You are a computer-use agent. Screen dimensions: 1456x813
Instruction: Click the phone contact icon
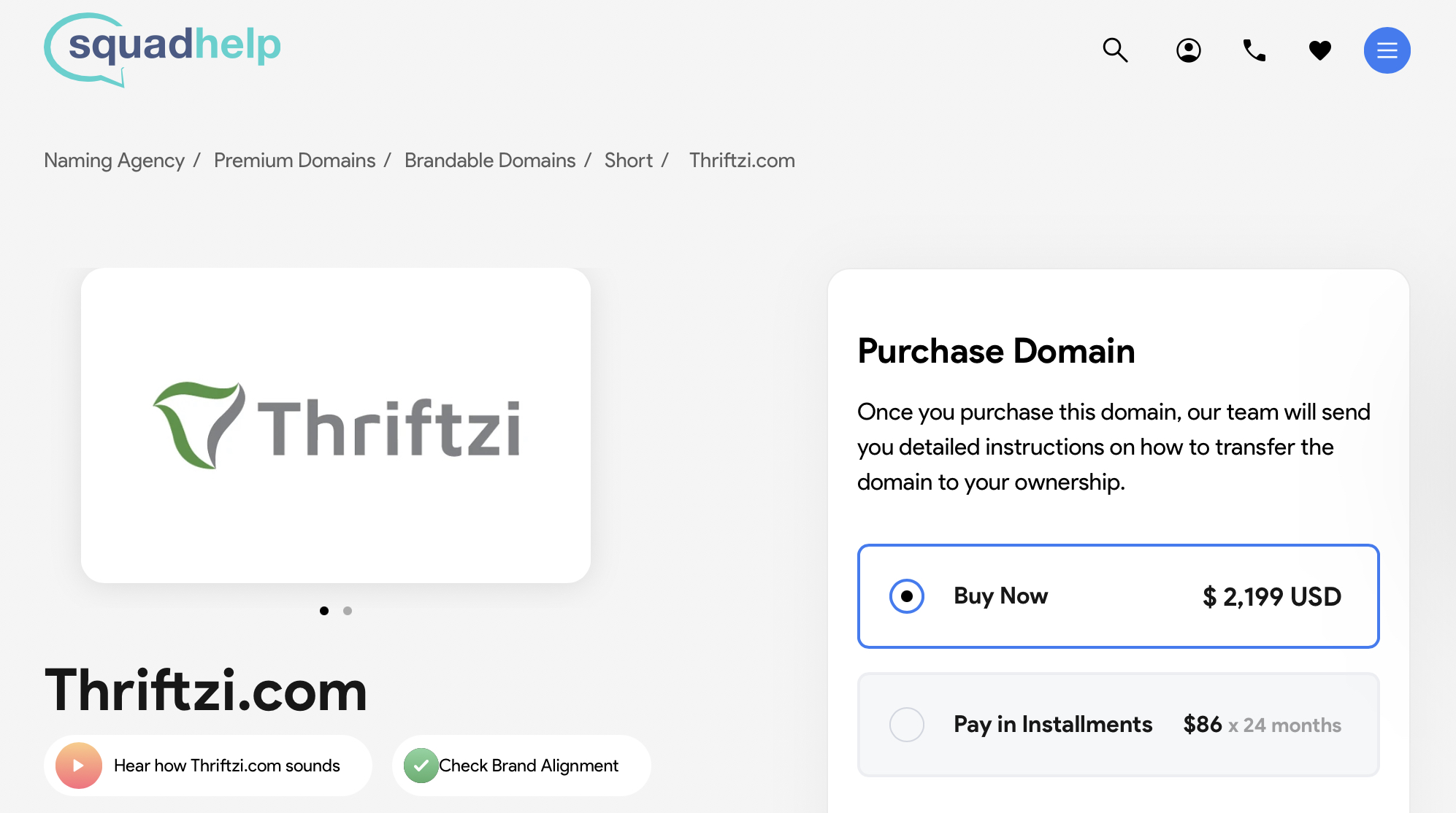click(x=1254, y=50)
